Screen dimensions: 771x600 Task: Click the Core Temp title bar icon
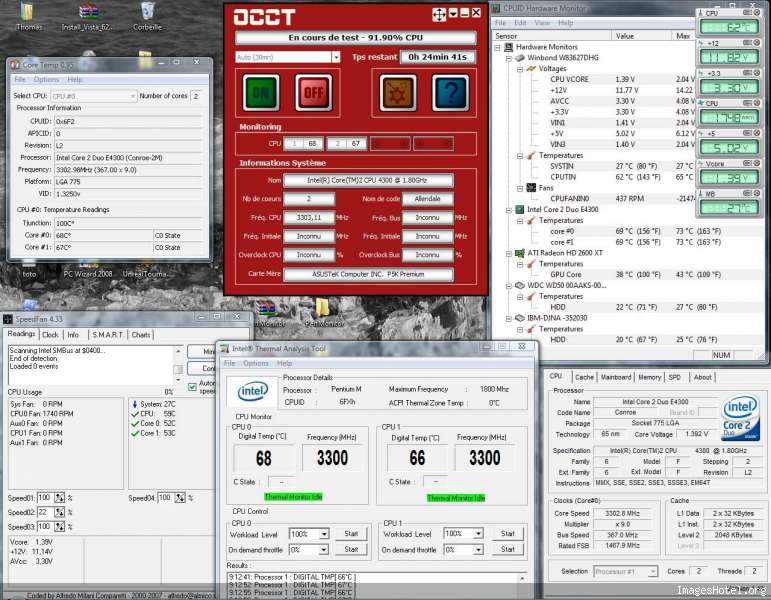tap(15, 65)
